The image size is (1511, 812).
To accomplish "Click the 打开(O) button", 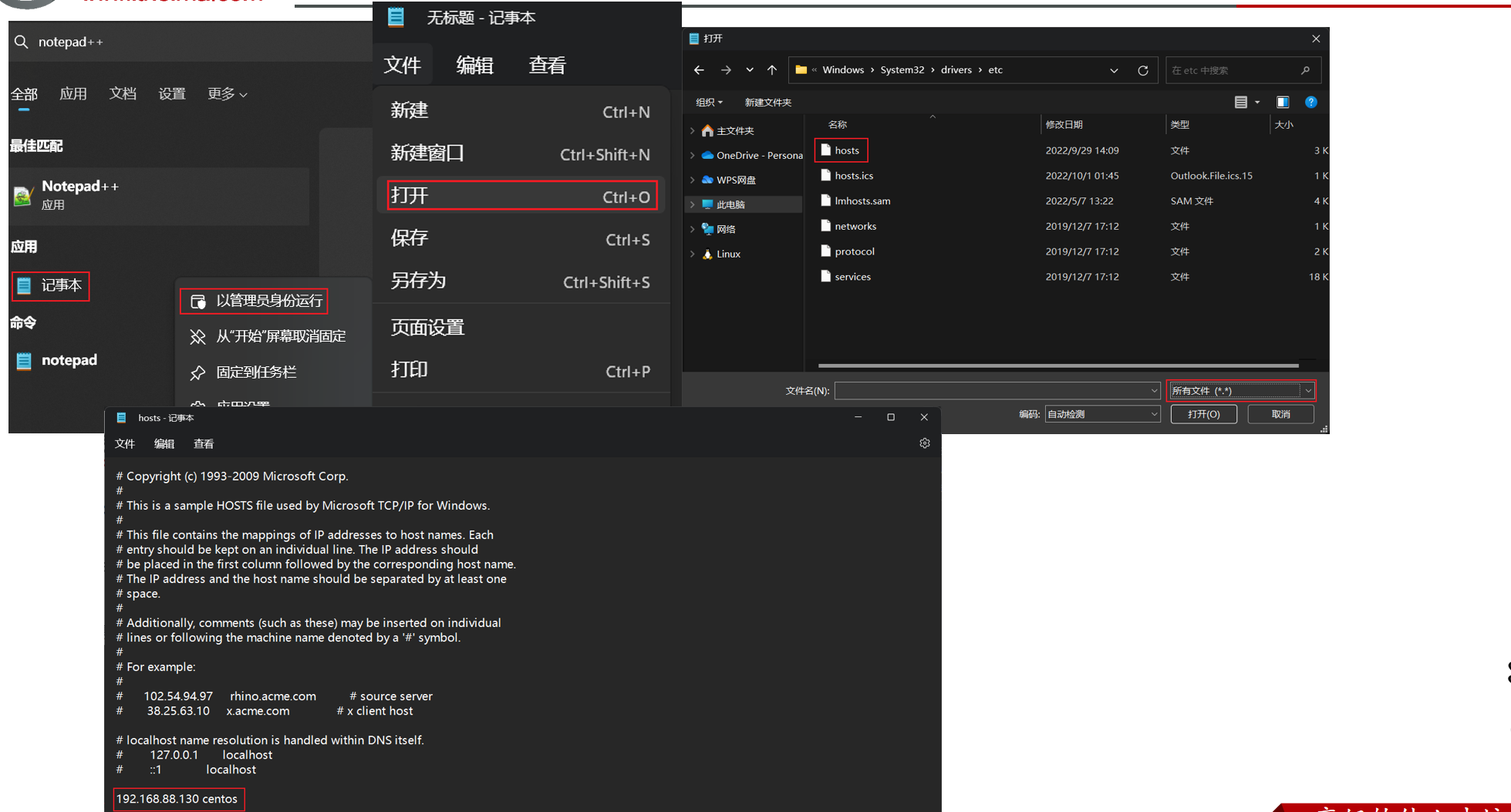I will point(1203,414).
